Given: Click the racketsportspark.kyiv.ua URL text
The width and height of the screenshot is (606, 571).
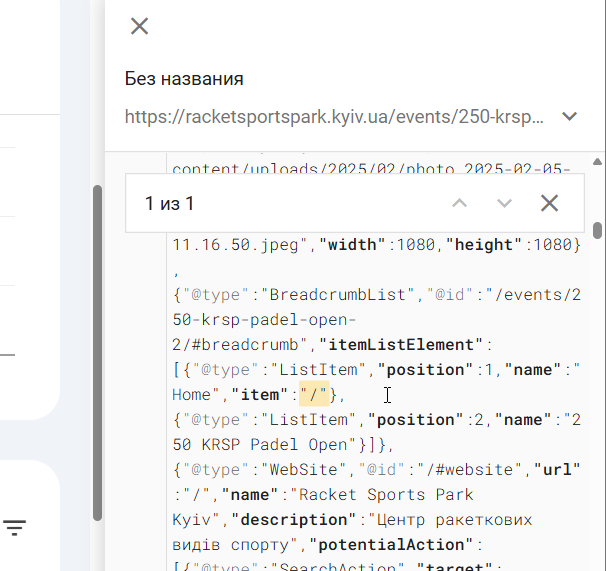Looking at the screenshot, I should [334, 116].
